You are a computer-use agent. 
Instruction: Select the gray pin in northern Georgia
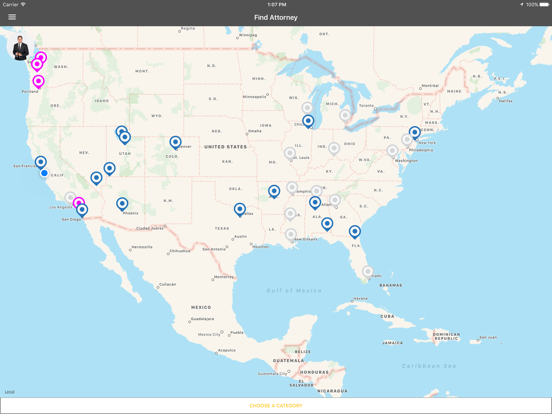pos(335,201)
